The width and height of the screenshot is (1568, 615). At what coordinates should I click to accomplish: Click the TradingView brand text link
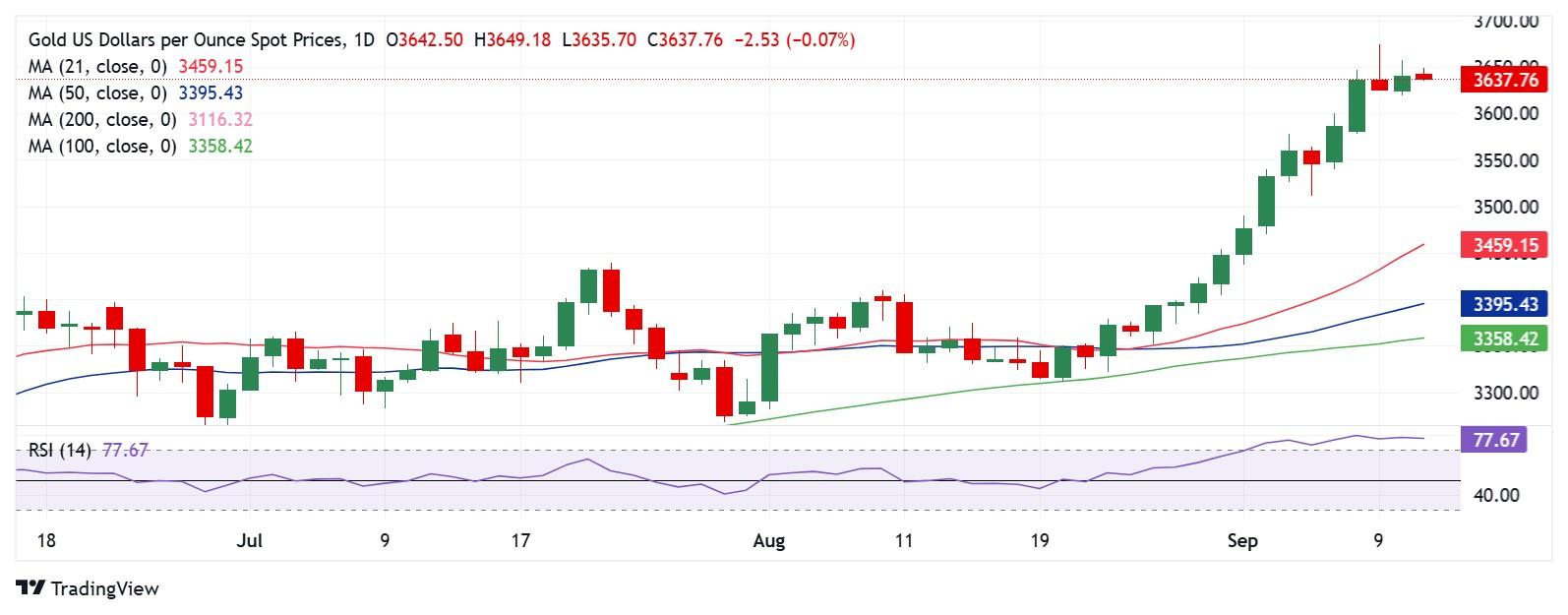pos(104,589)
